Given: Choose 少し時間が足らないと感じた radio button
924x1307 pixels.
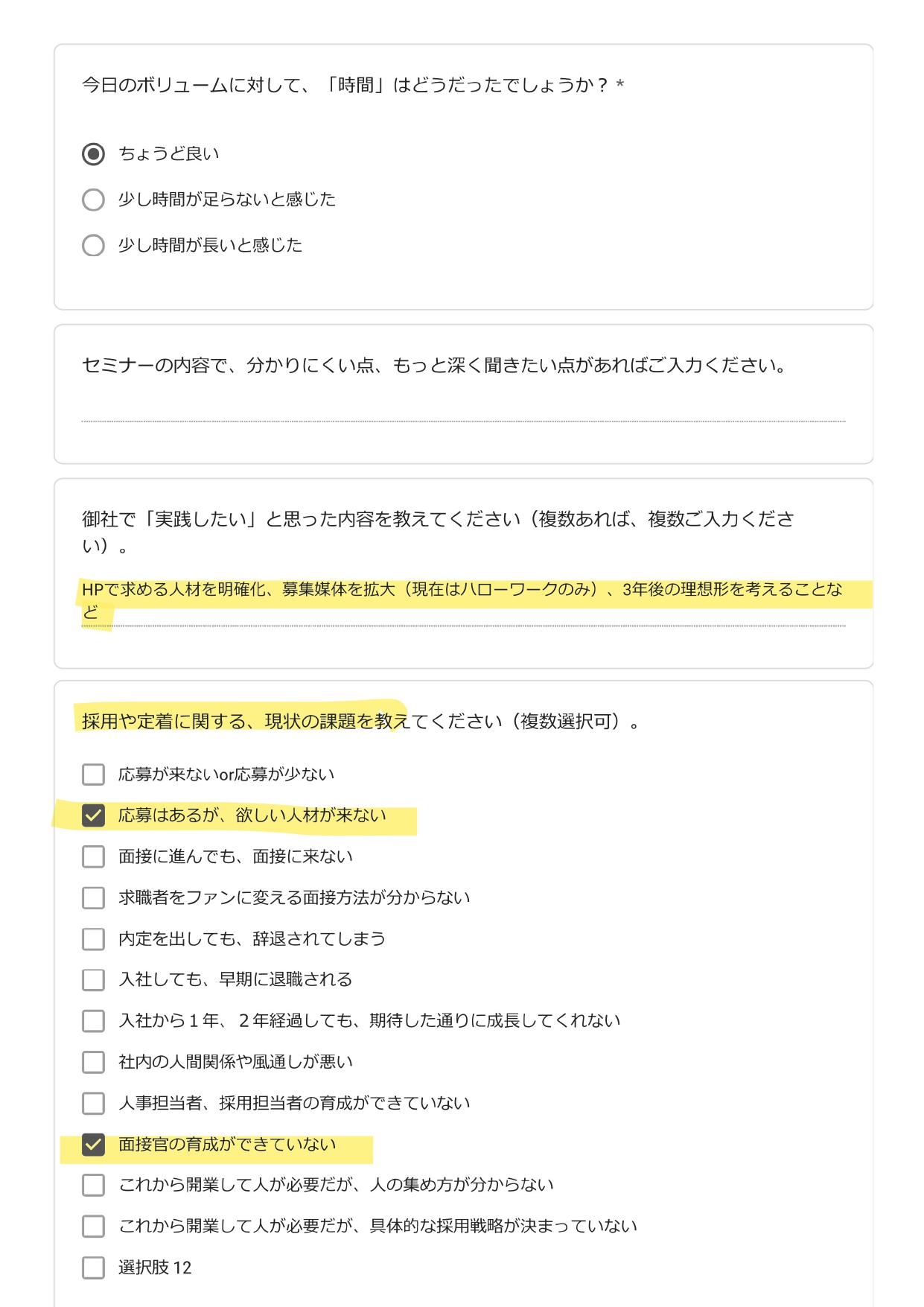Looking at the screenshot, I should click(x=93, y=200).
